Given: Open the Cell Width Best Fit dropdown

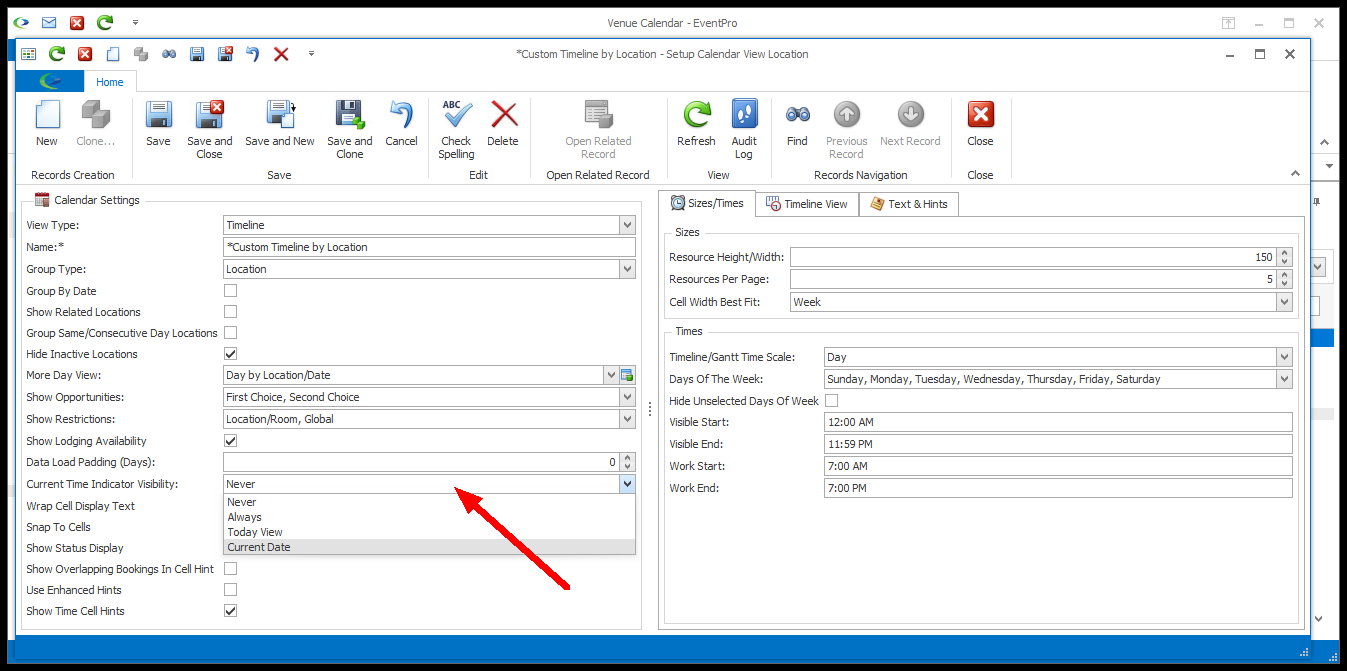Looking at the screenshot, I should [1284, 301].
